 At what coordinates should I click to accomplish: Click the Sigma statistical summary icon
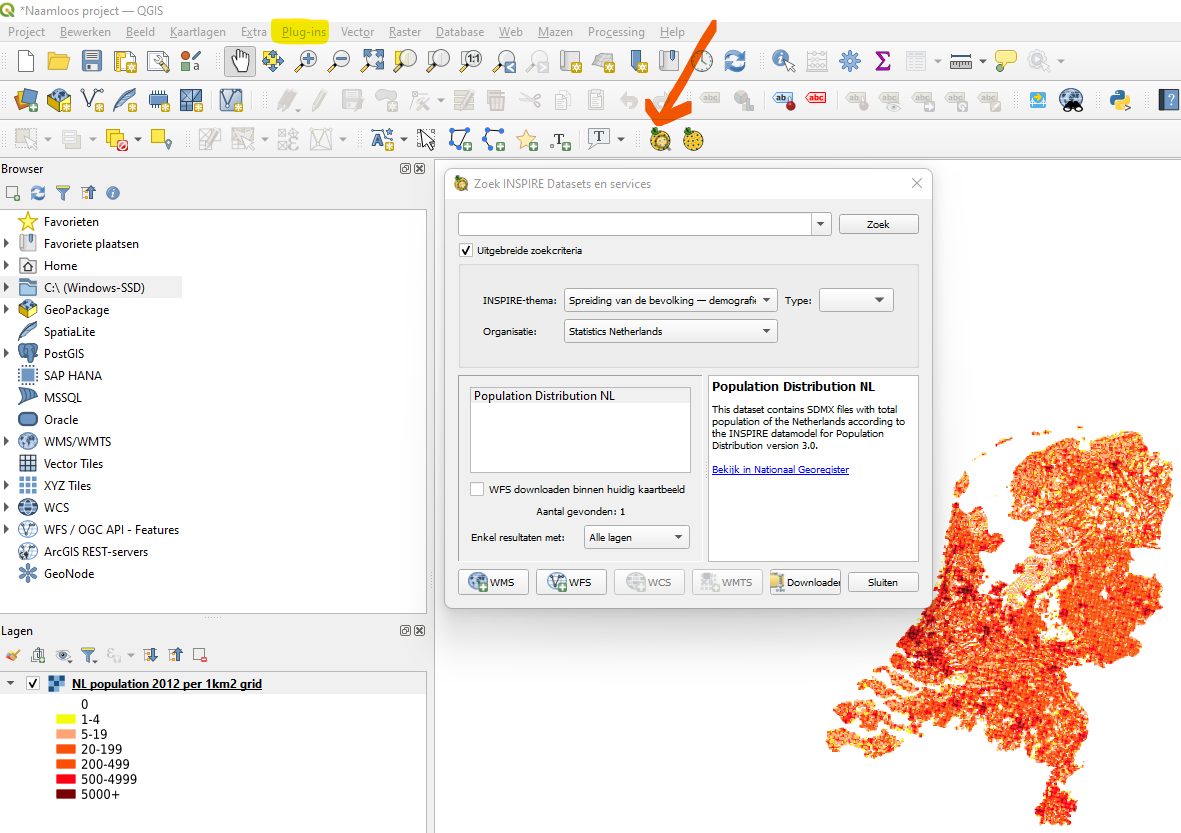point(883,61)
